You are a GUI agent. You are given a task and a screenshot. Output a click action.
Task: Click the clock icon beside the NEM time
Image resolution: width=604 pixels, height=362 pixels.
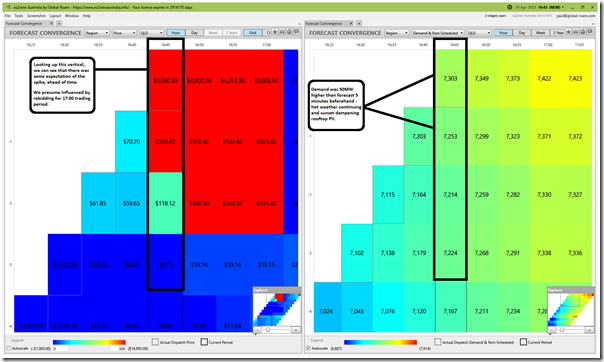[510, 7]
